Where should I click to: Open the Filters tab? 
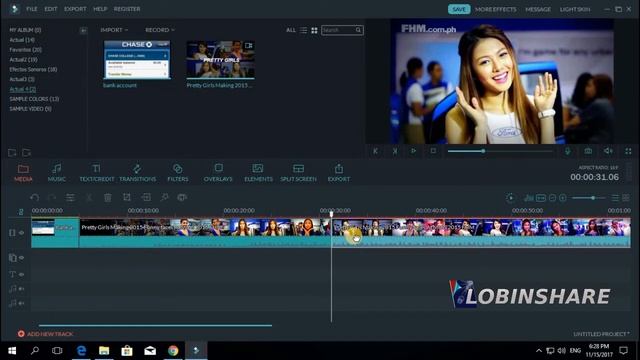tap(178, 173)
